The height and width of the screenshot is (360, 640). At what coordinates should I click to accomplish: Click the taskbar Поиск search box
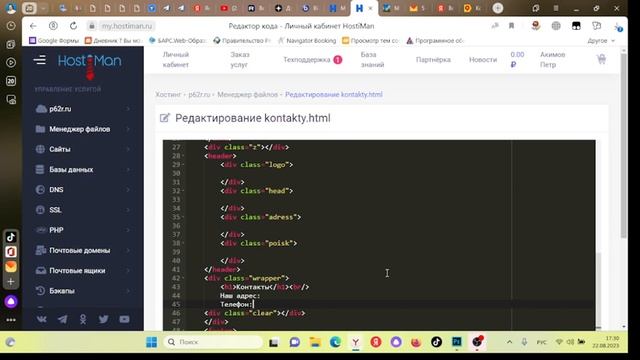(213, 342)
